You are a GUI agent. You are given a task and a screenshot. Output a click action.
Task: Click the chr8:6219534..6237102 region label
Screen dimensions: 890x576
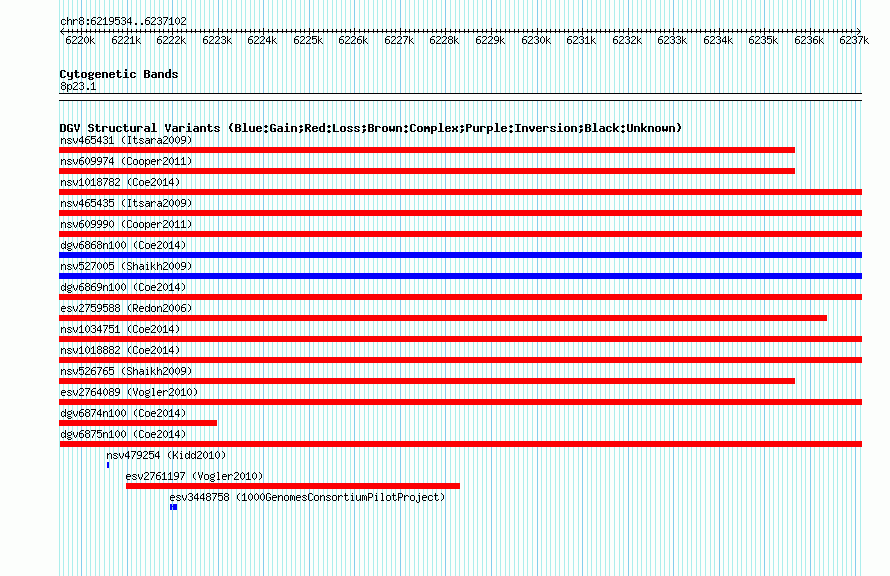(123, 21)
